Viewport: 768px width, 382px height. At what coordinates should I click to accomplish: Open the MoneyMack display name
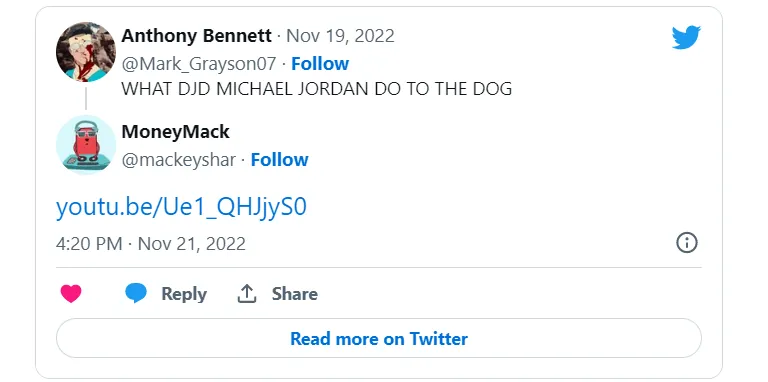click(x=175, y=132)
